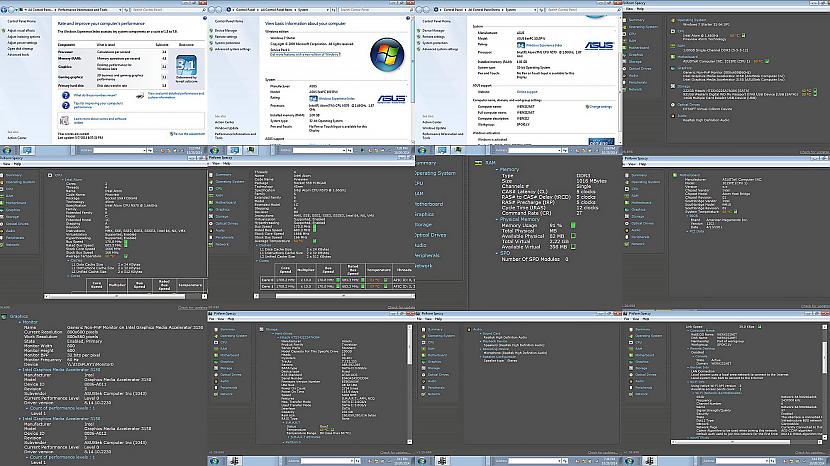830x466 pixels.
Task: Collapse the Caches node in Speccy CPU window with Core 0 row
Action: [257, 246]
